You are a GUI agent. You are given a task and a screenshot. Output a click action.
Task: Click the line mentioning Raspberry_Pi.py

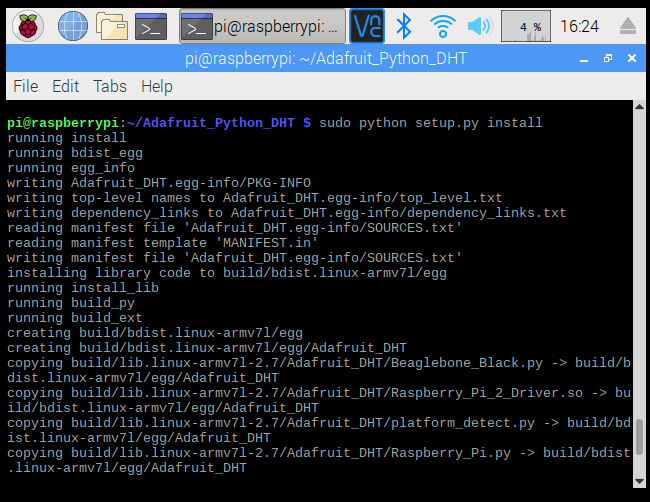click(319, 460)
